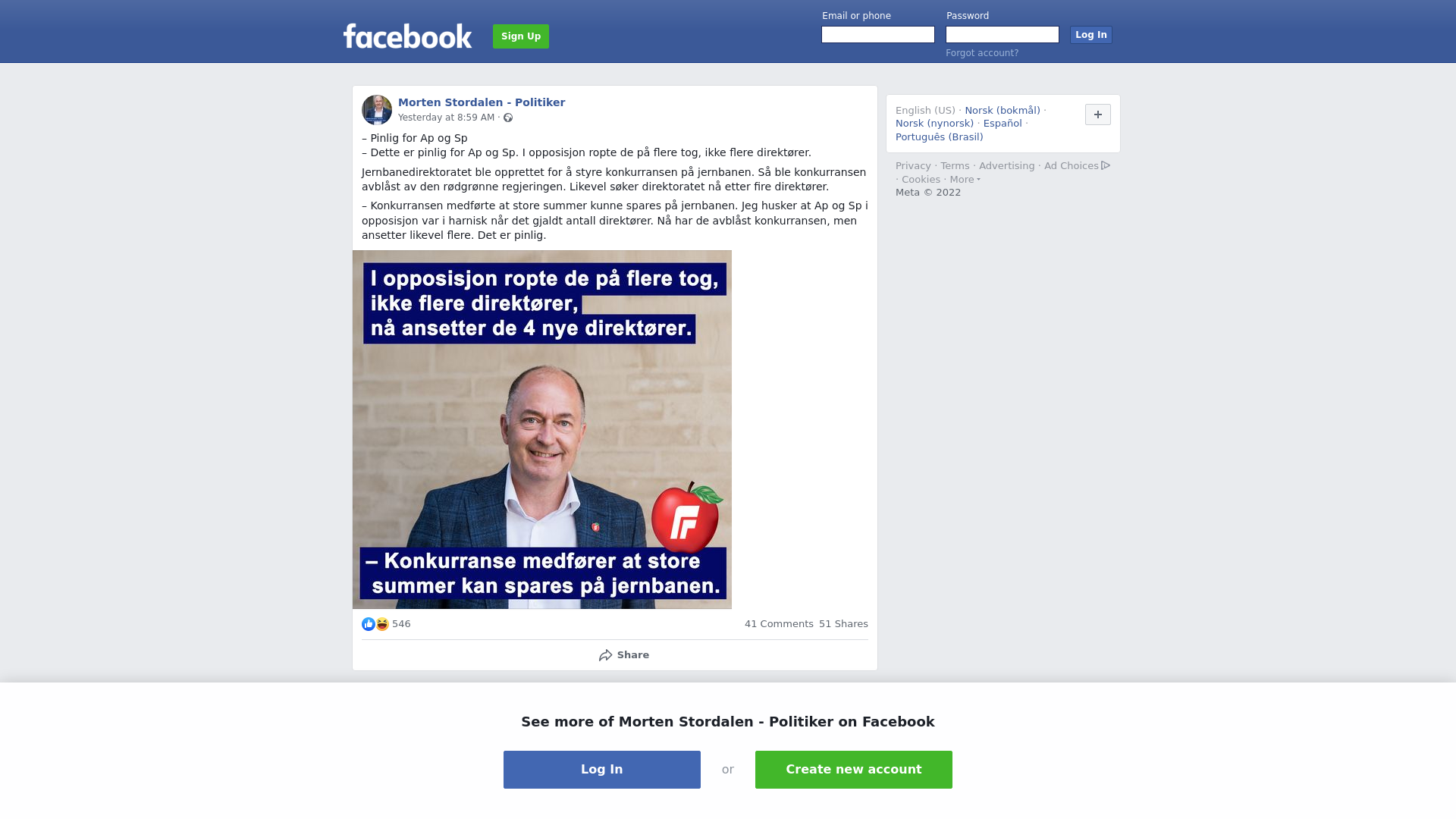Image resolution: width=1456 pixels, height=819 pixels.
Task: Click the Forgot account? link
Action: (x=982, y=53)
